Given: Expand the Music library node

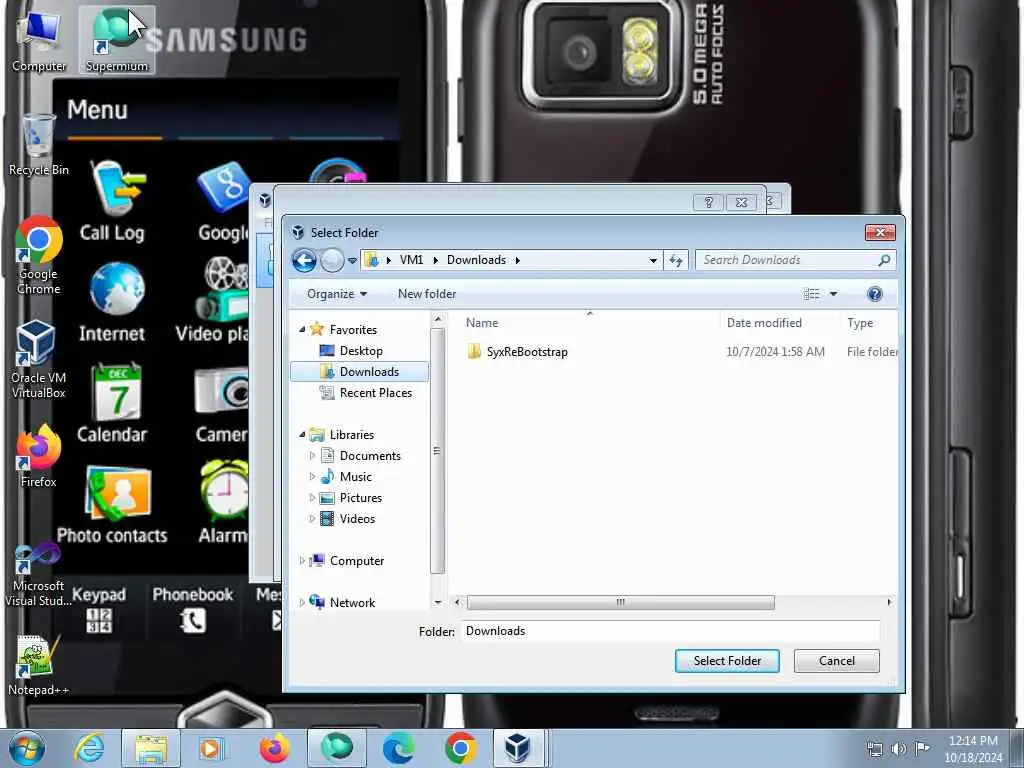Looking at the screenshot, I should tap(312, 477).
